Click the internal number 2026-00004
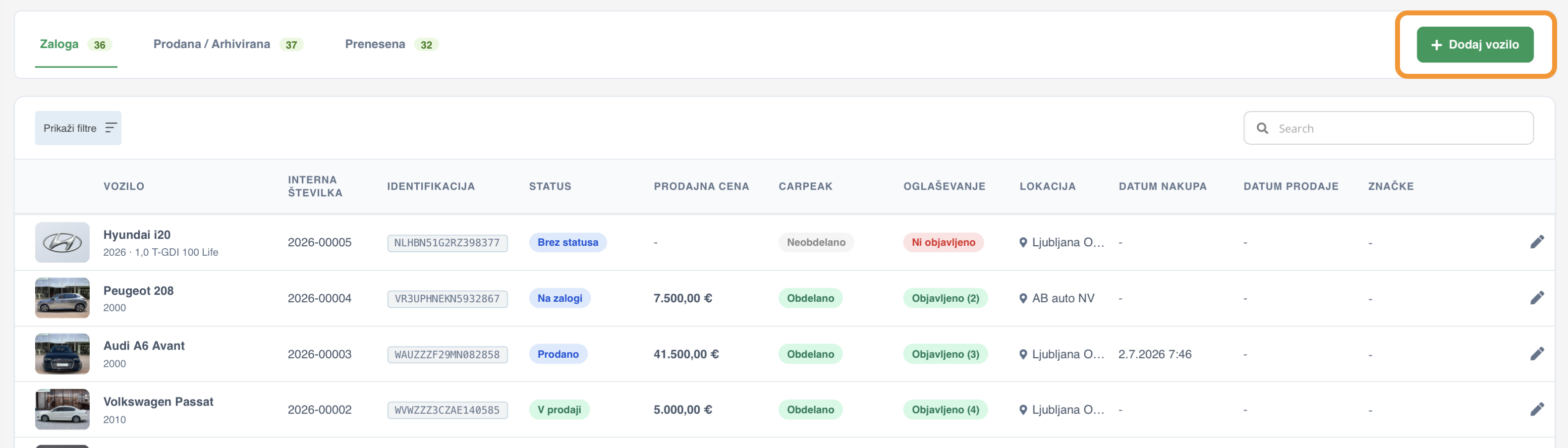The image size is (1568, 448). (320, 298)
